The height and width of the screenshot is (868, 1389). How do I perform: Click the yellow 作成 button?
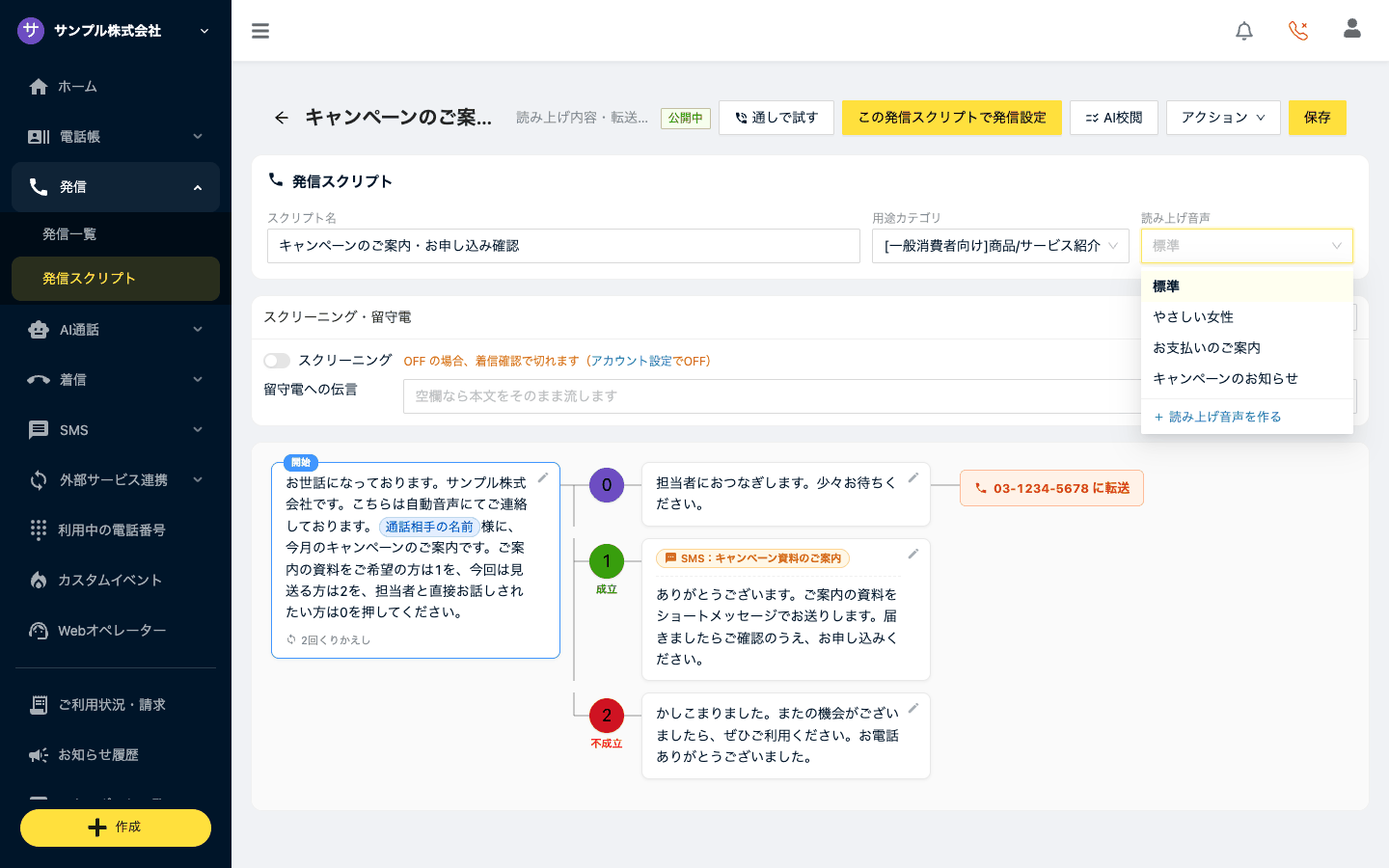point(116,827)
